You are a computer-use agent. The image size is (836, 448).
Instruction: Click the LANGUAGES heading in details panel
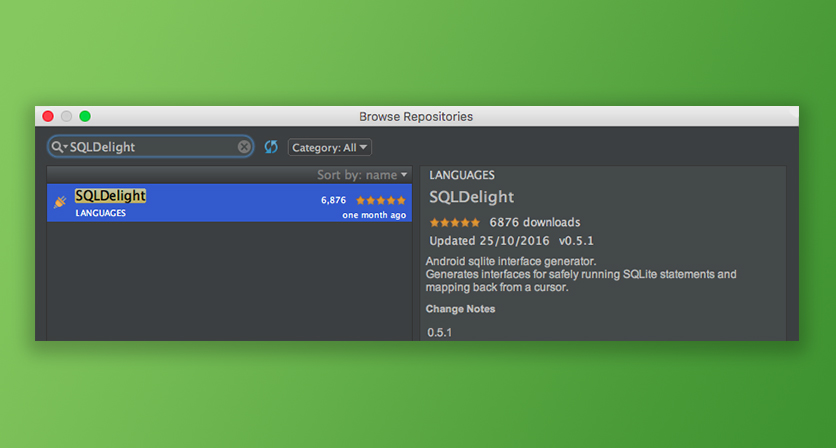(x=462, y=175)
